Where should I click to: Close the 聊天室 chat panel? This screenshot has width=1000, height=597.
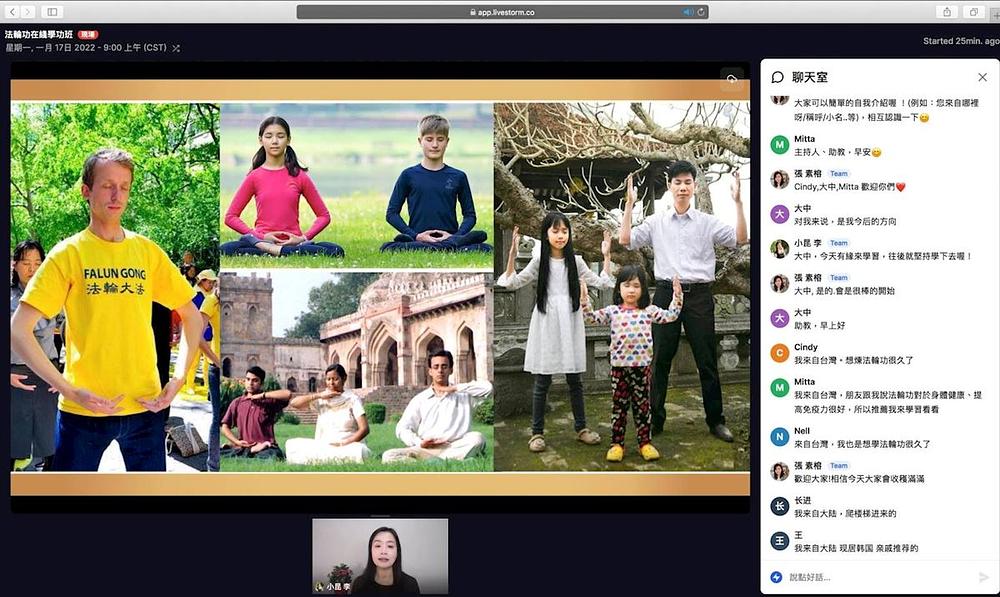[983, 77]
